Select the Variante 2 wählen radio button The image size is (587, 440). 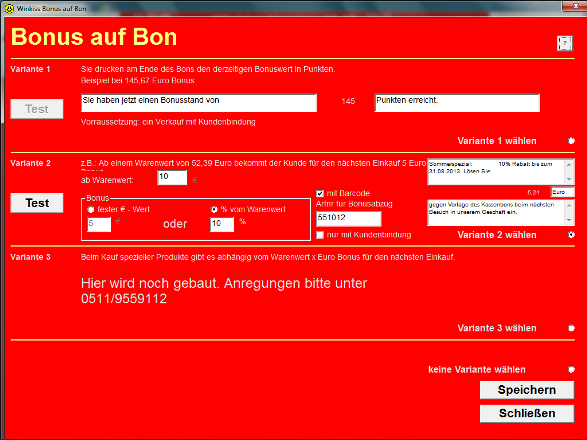pos(571,235)
